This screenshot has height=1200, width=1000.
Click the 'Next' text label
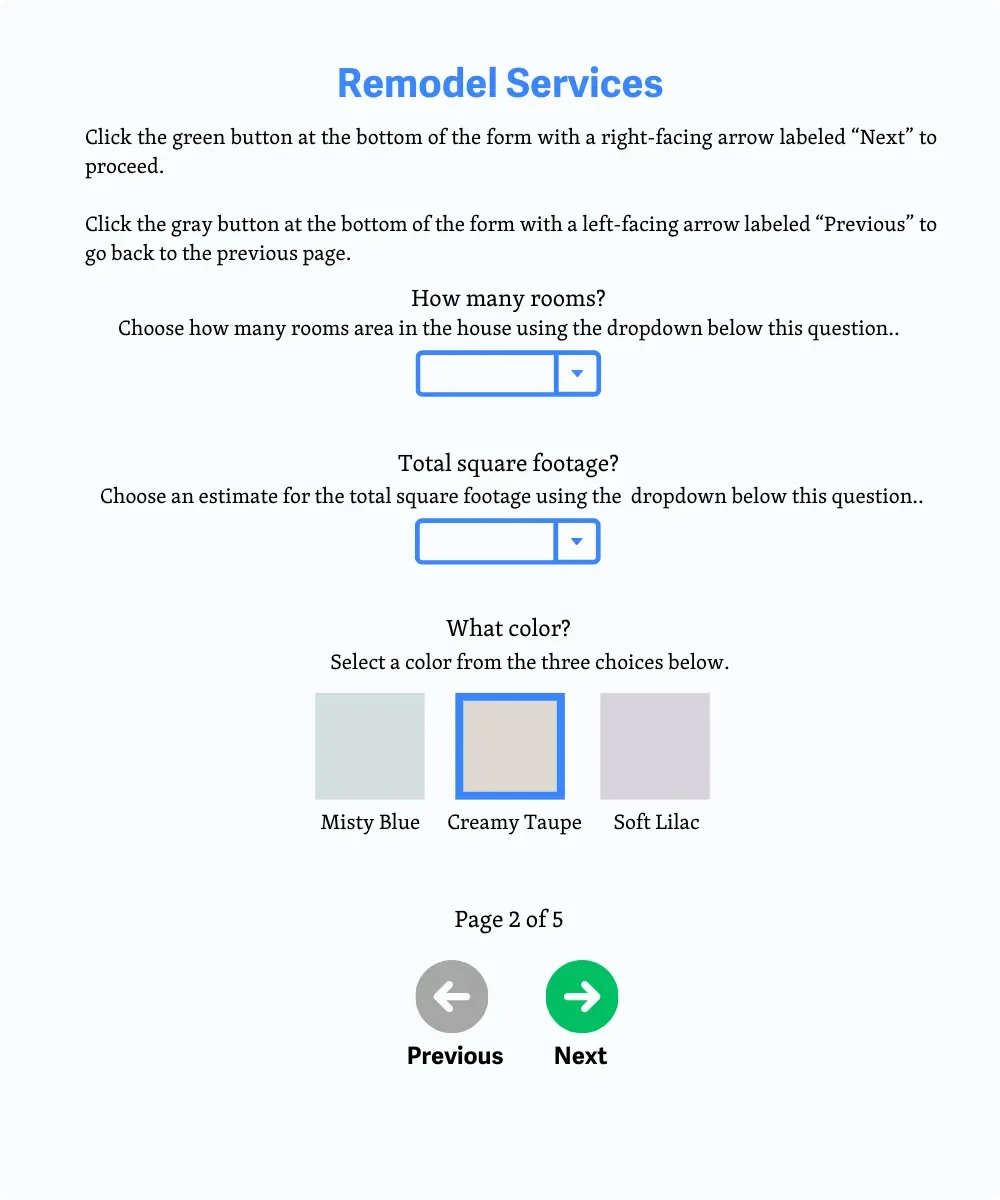point(581,1056)
